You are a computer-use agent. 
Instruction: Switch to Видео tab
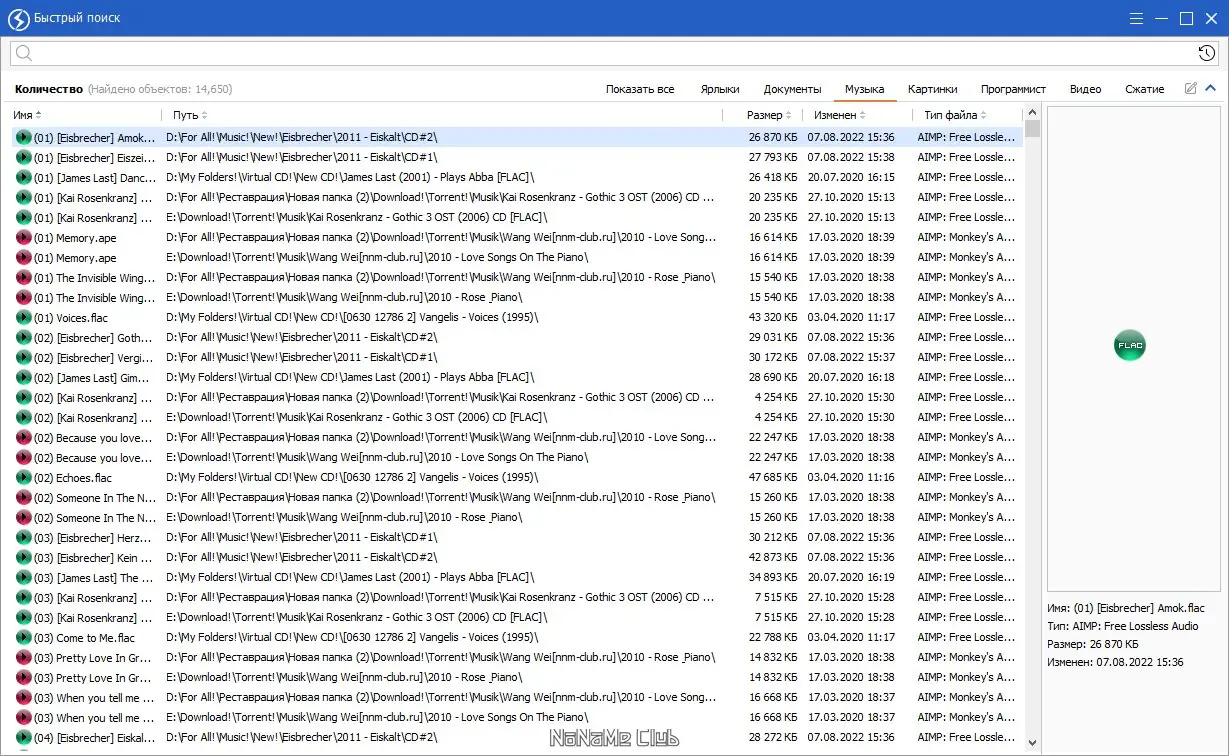click(1085, 89)
